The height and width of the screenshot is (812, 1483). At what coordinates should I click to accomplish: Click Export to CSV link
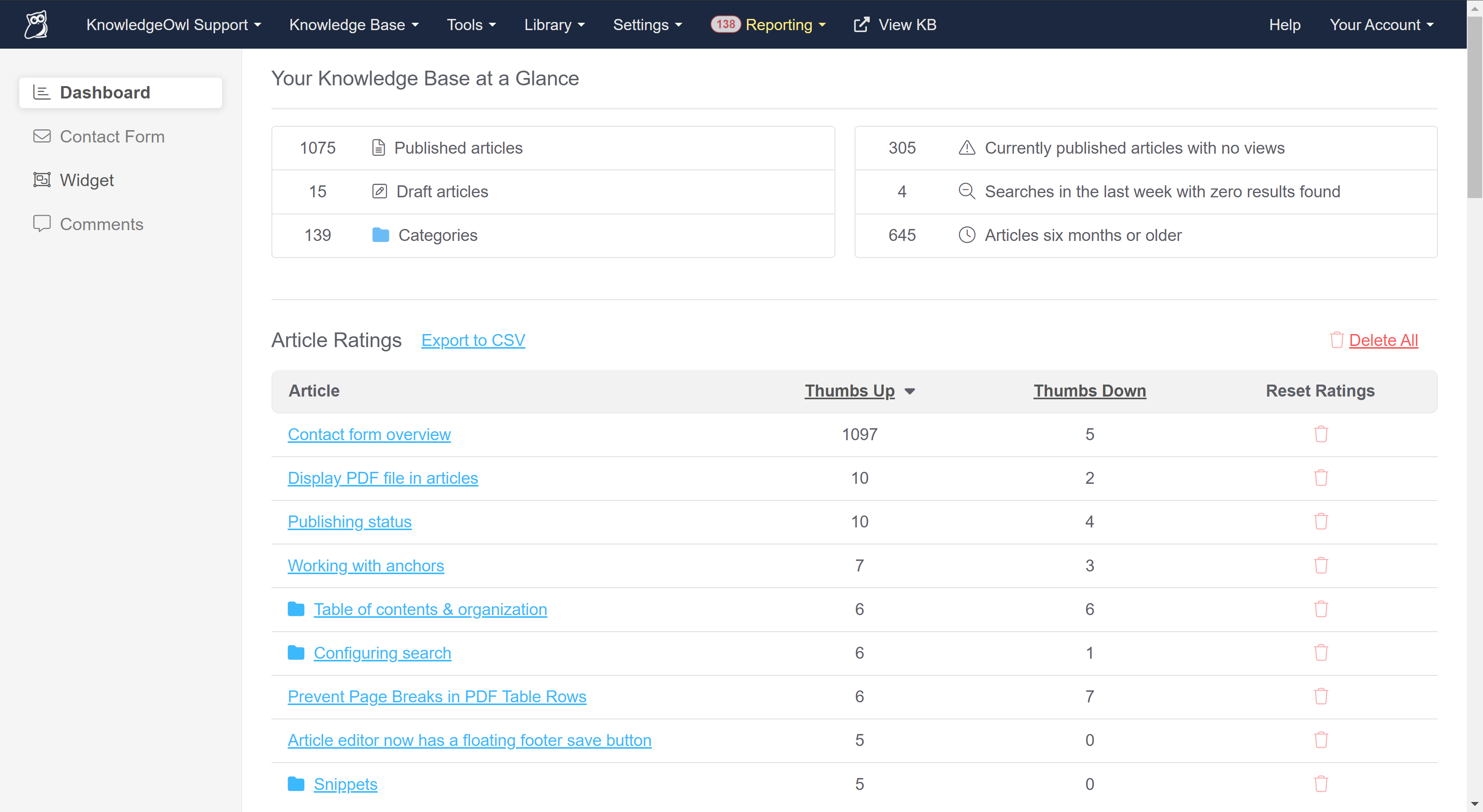pyautogui.click(x=473, y=340)
